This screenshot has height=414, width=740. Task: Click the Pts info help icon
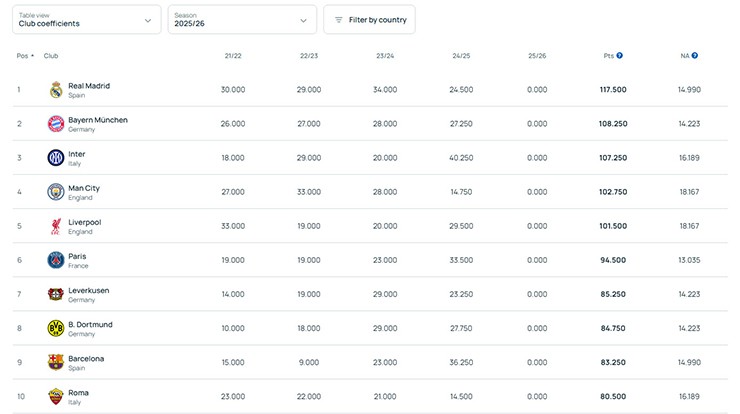[x=620, y=56]
